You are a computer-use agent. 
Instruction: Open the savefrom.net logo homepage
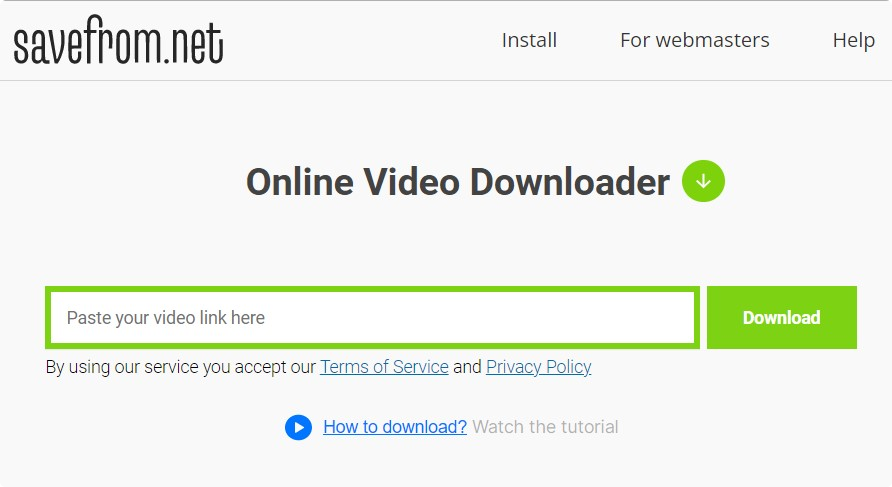(118, 40)
